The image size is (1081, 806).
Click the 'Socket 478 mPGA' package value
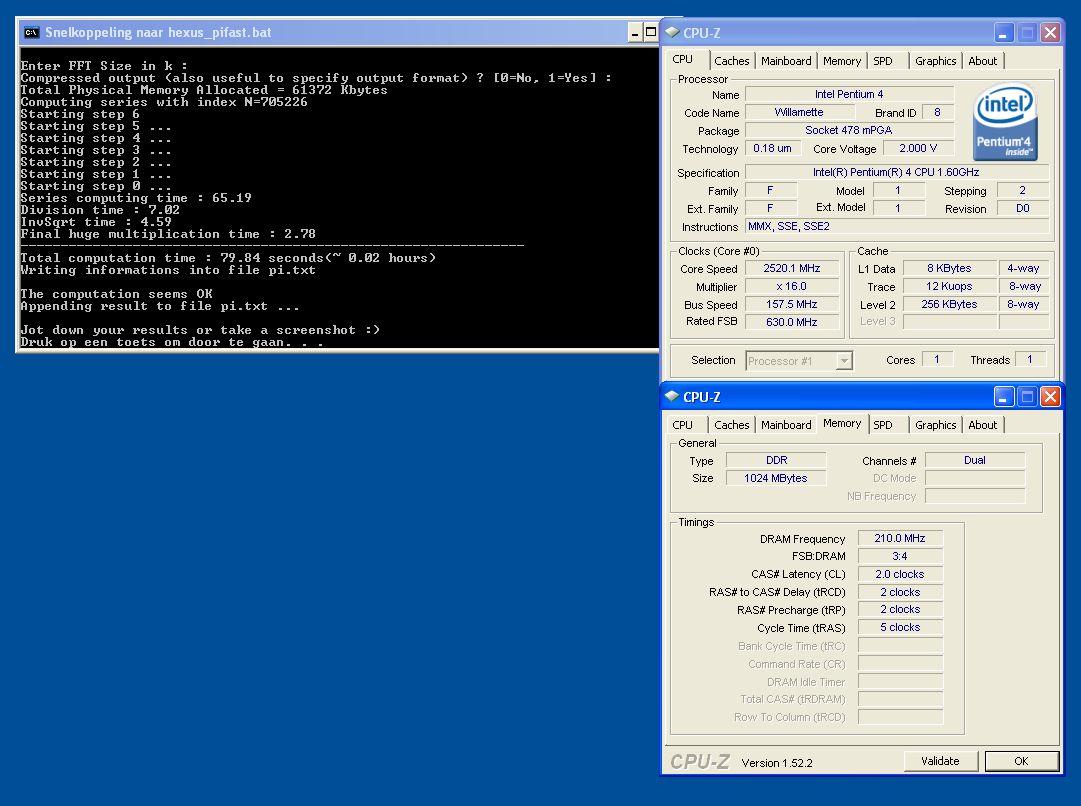point(849,130)
